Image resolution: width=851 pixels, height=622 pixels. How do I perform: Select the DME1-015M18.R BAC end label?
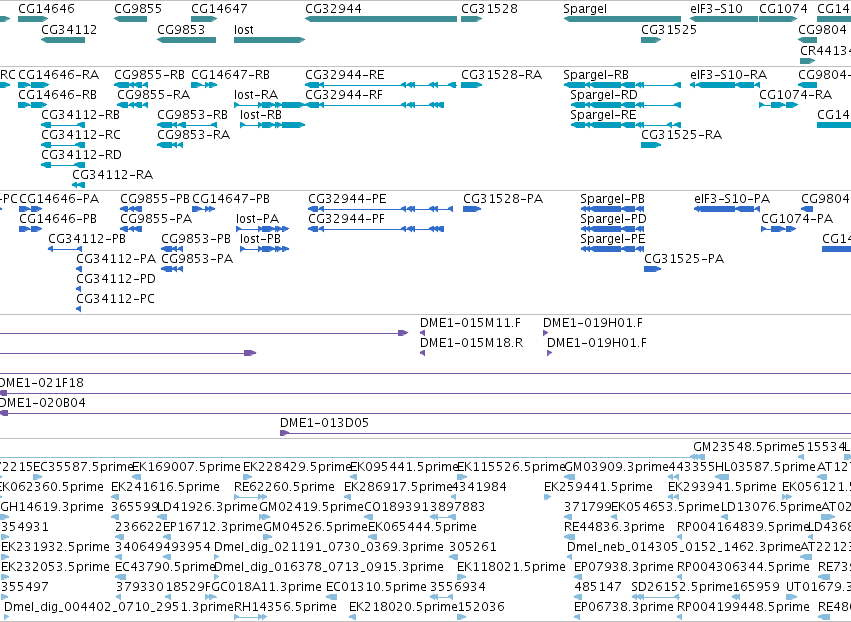[x=472, y=343]
